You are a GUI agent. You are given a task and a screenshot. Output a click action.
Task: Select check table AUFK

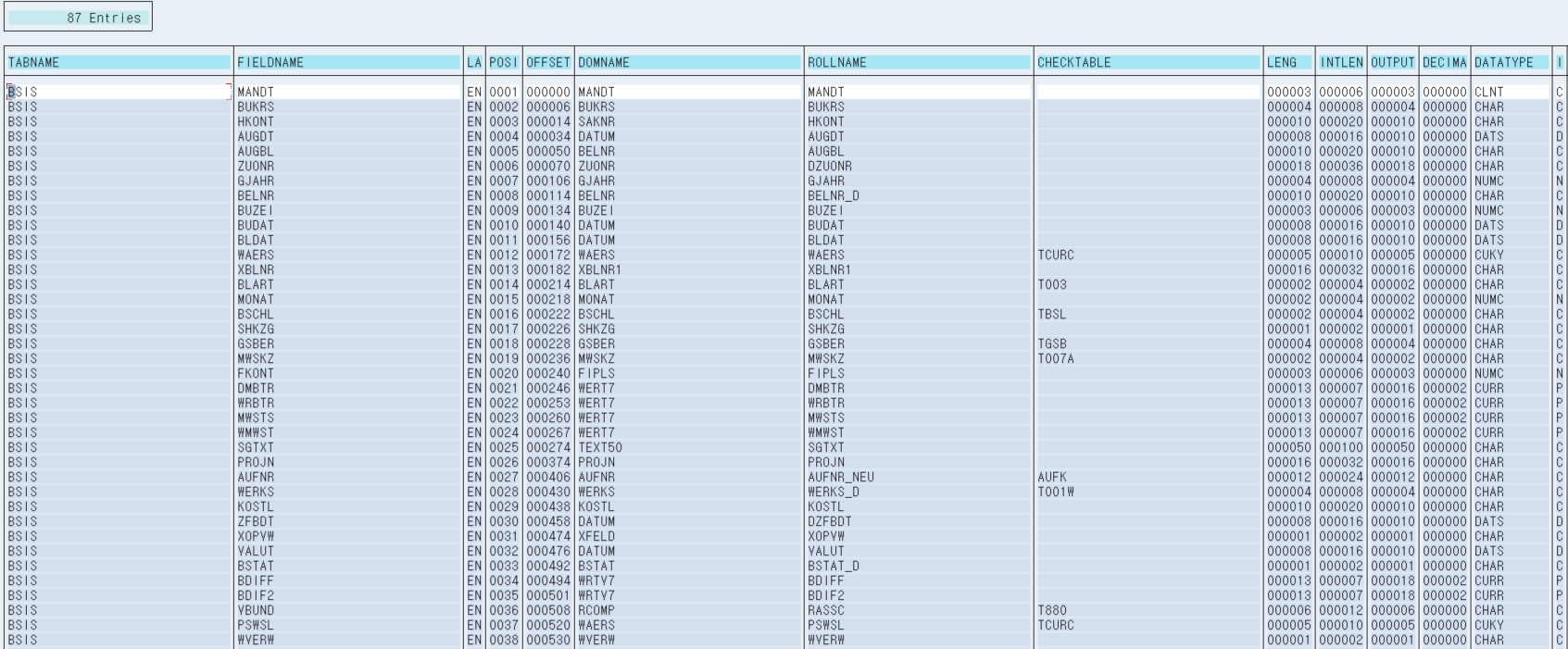click(x=1052, y=477)
